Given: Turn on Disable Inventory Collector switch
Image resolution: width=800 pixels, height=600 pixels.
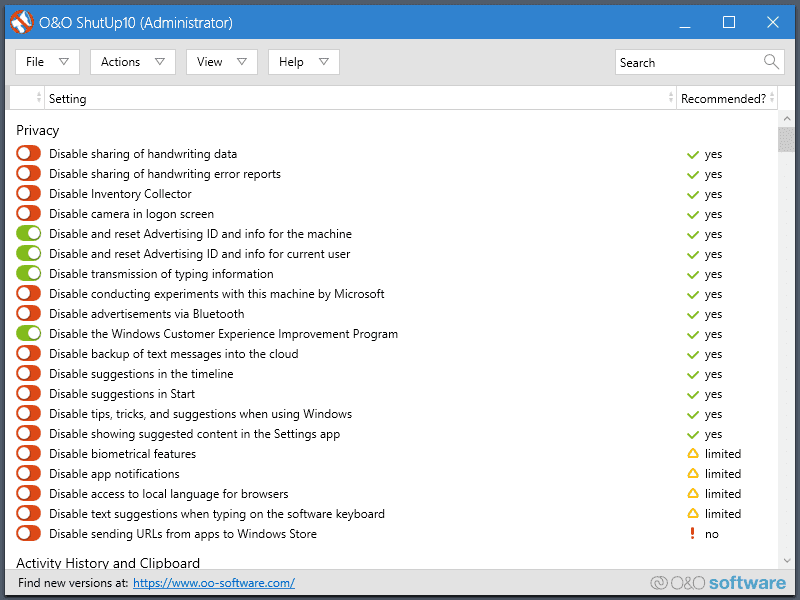Looking at the screenshot, I should click(x=28, y=193).
